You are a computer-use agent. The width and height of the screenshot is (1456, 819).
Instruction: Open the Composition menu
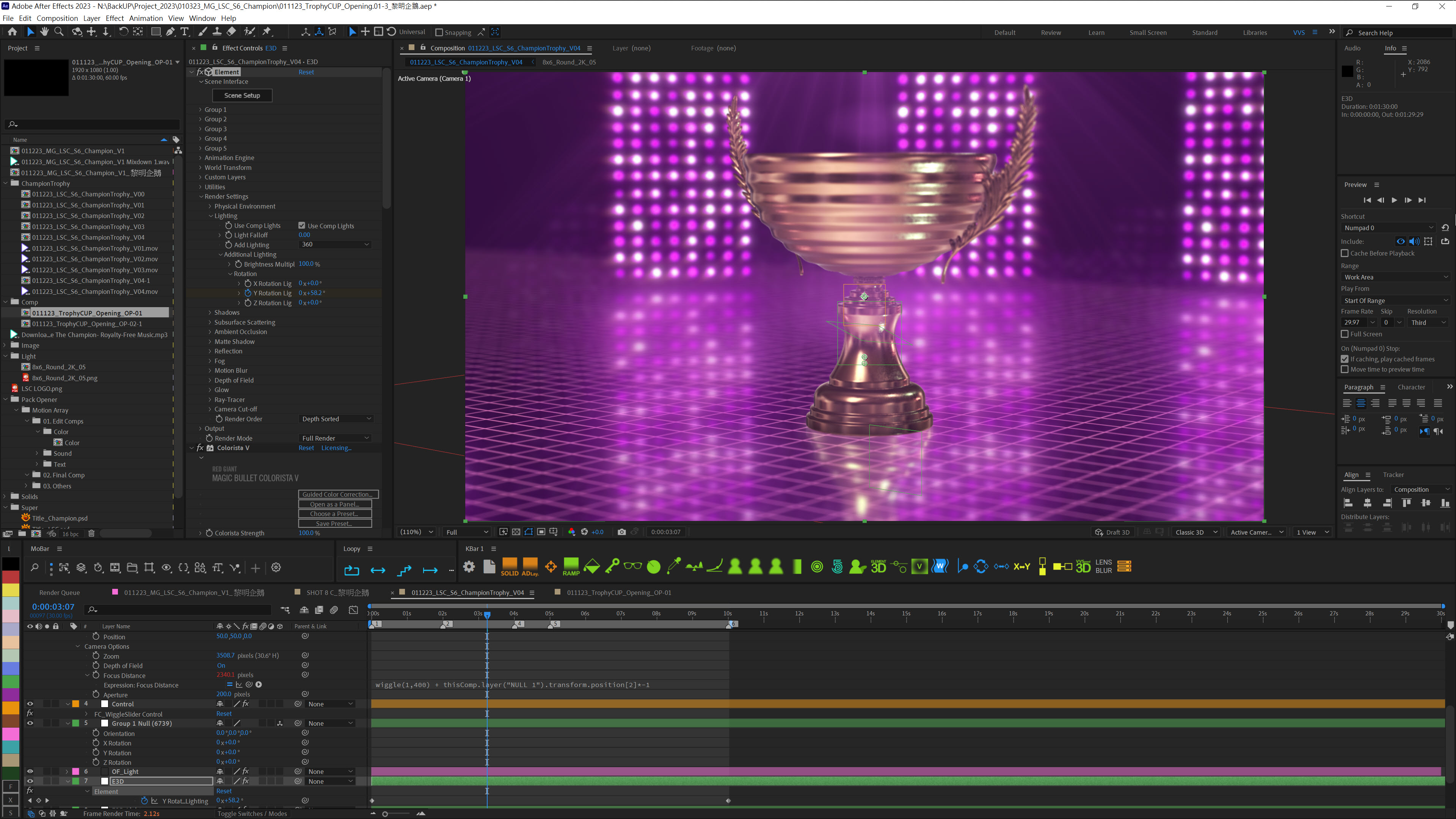click(x=57, y=18)
